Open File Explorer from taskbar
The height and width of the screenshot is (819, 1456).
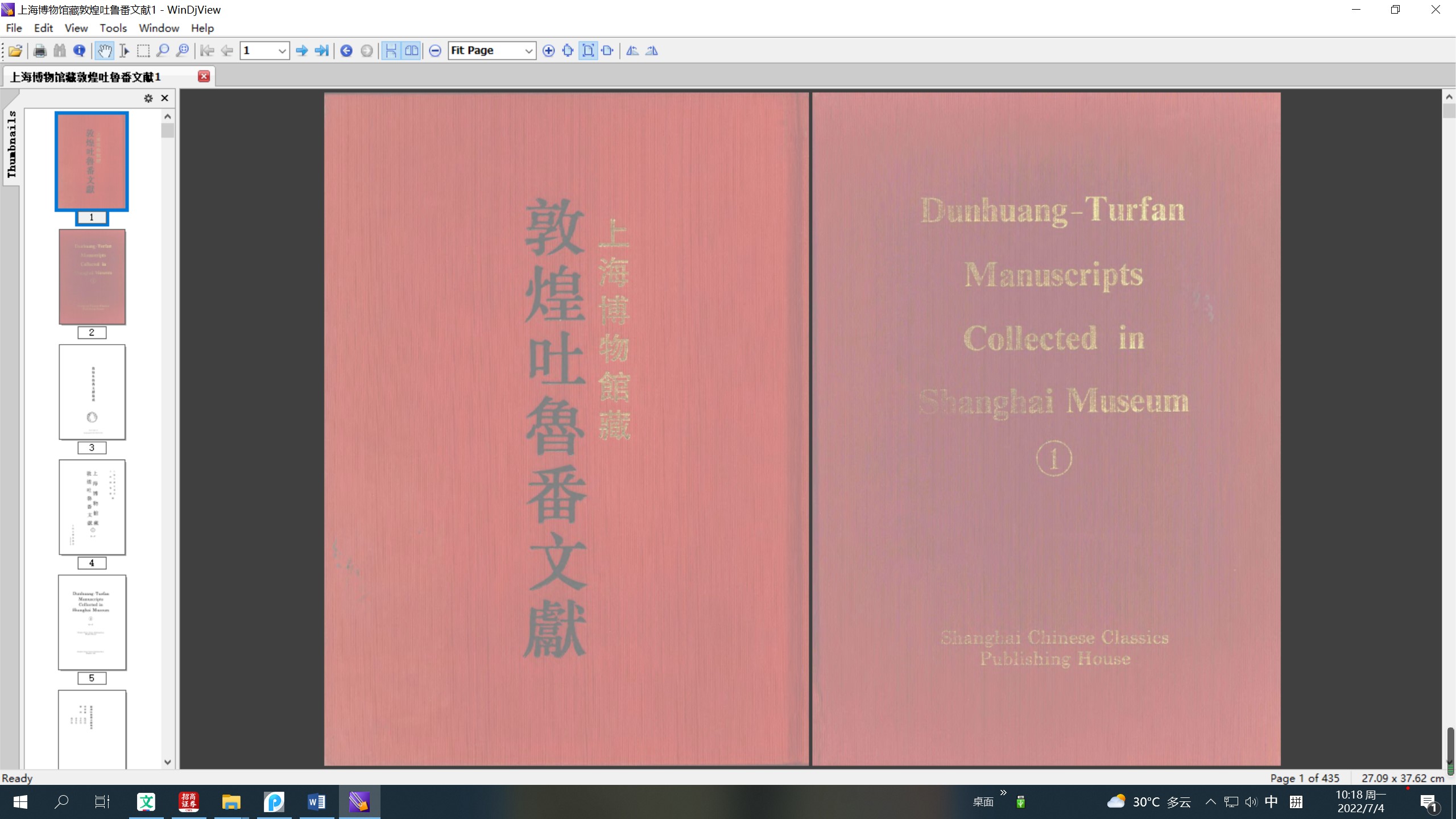coord(231,802)
